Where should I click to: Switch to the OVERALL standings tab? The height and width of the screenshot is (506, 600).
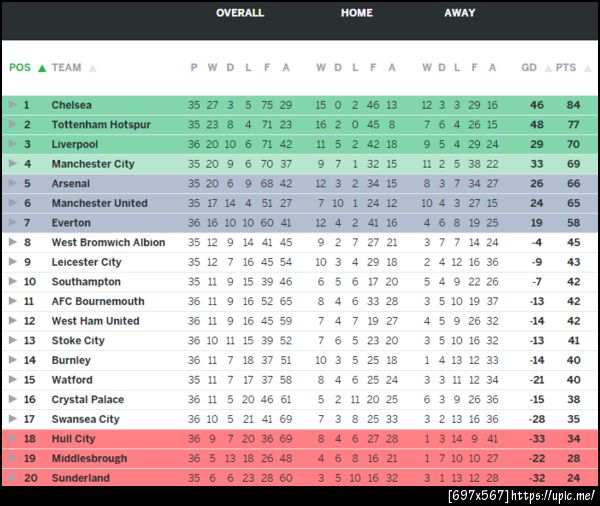[x=240, y=13]
